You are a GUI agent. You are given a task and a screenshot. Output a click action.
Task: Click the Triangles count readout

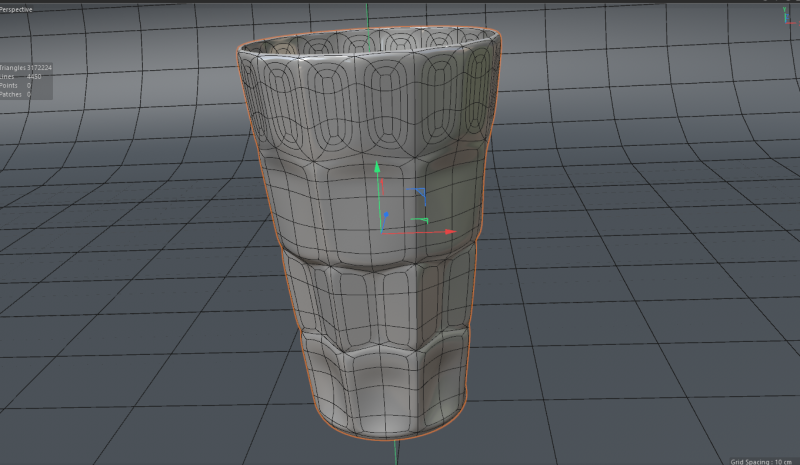tap(26, 68)
